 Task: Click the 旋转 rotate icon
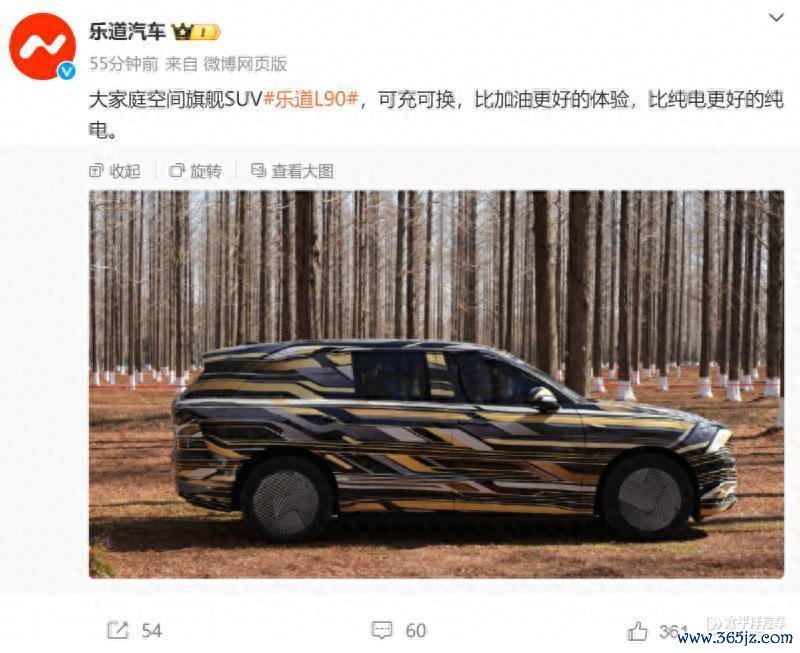tap(177, 171)
